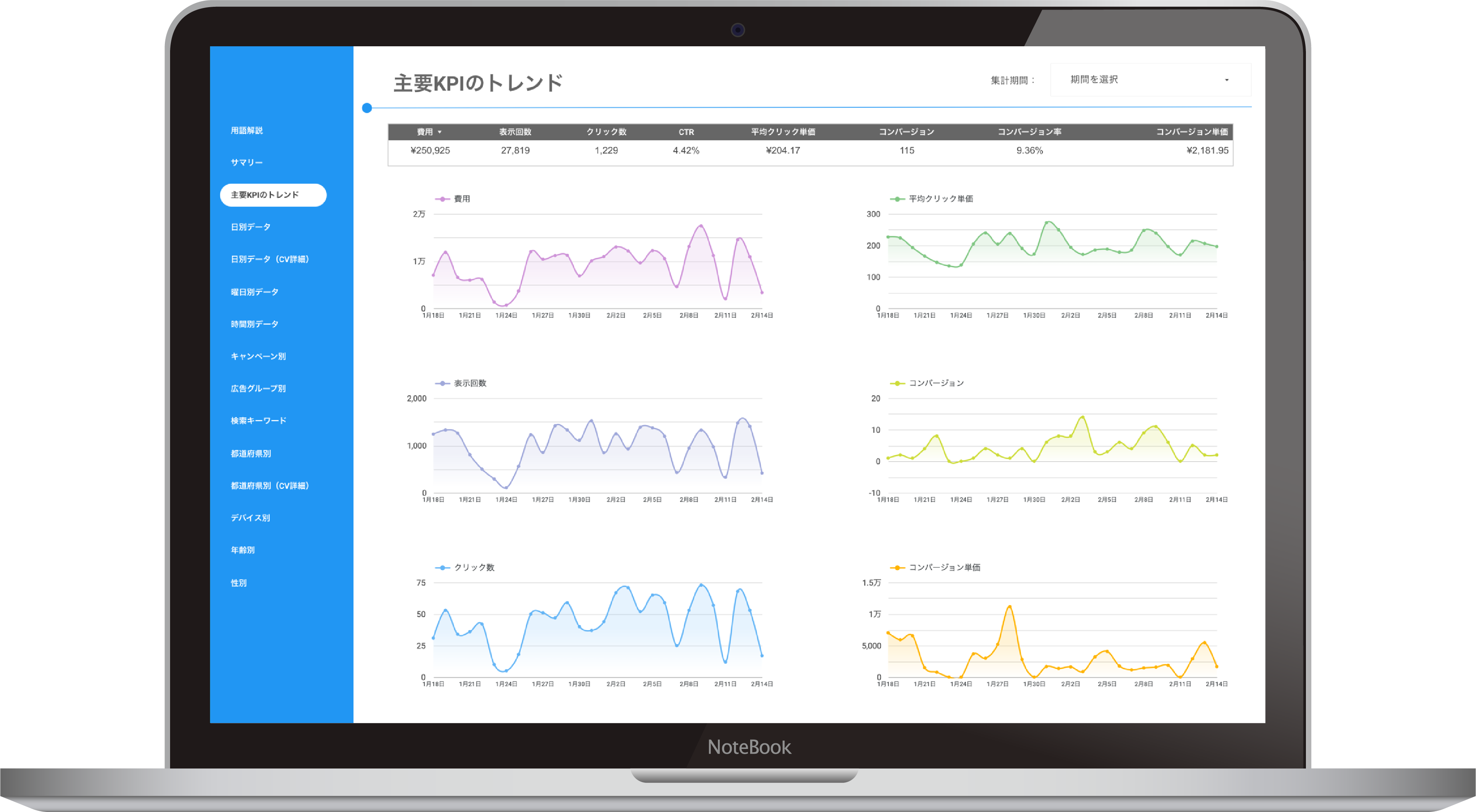Viewport: 1476px width, 812px height.
Task: Click the コンバージョン単価 legend marker
Action: (897, 567)
